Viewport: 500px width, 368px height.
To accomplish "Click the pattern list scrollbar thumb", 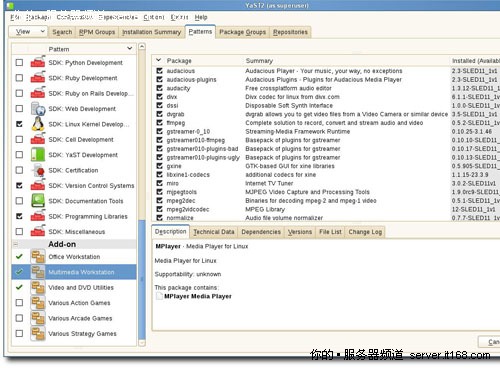I will (x=142, y=279).
